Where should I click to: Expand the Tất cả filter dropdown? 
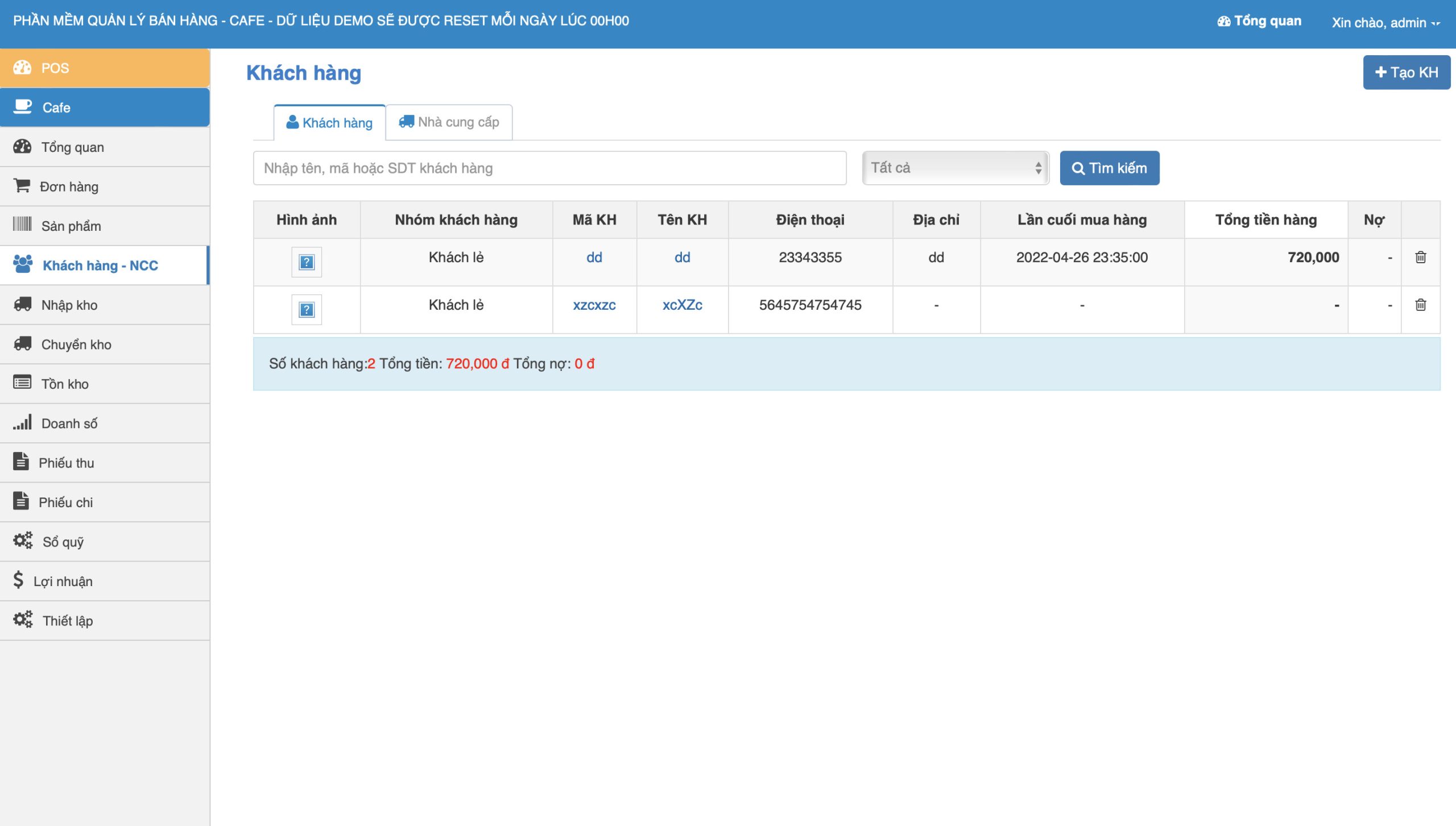[955, 168]
